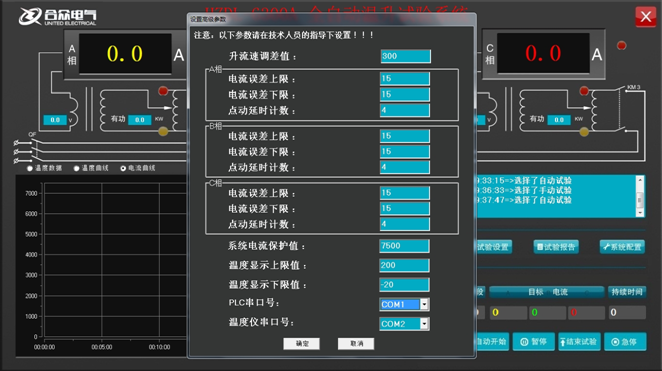Click the red X close icon
Image resolution: width=662 pixels, height=371 pixels.
tap(646, 17)
